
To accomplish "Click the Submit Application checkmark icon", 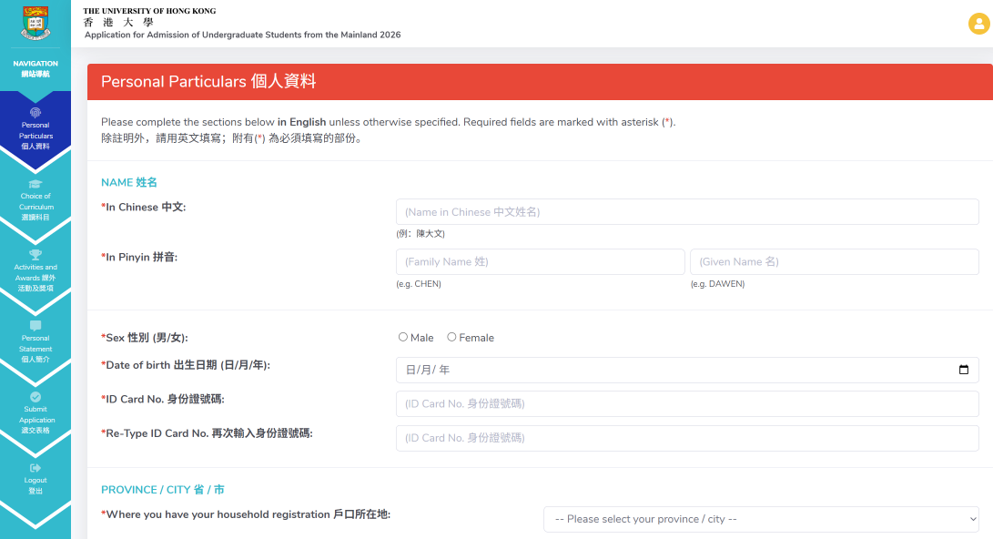I will 36,397.
